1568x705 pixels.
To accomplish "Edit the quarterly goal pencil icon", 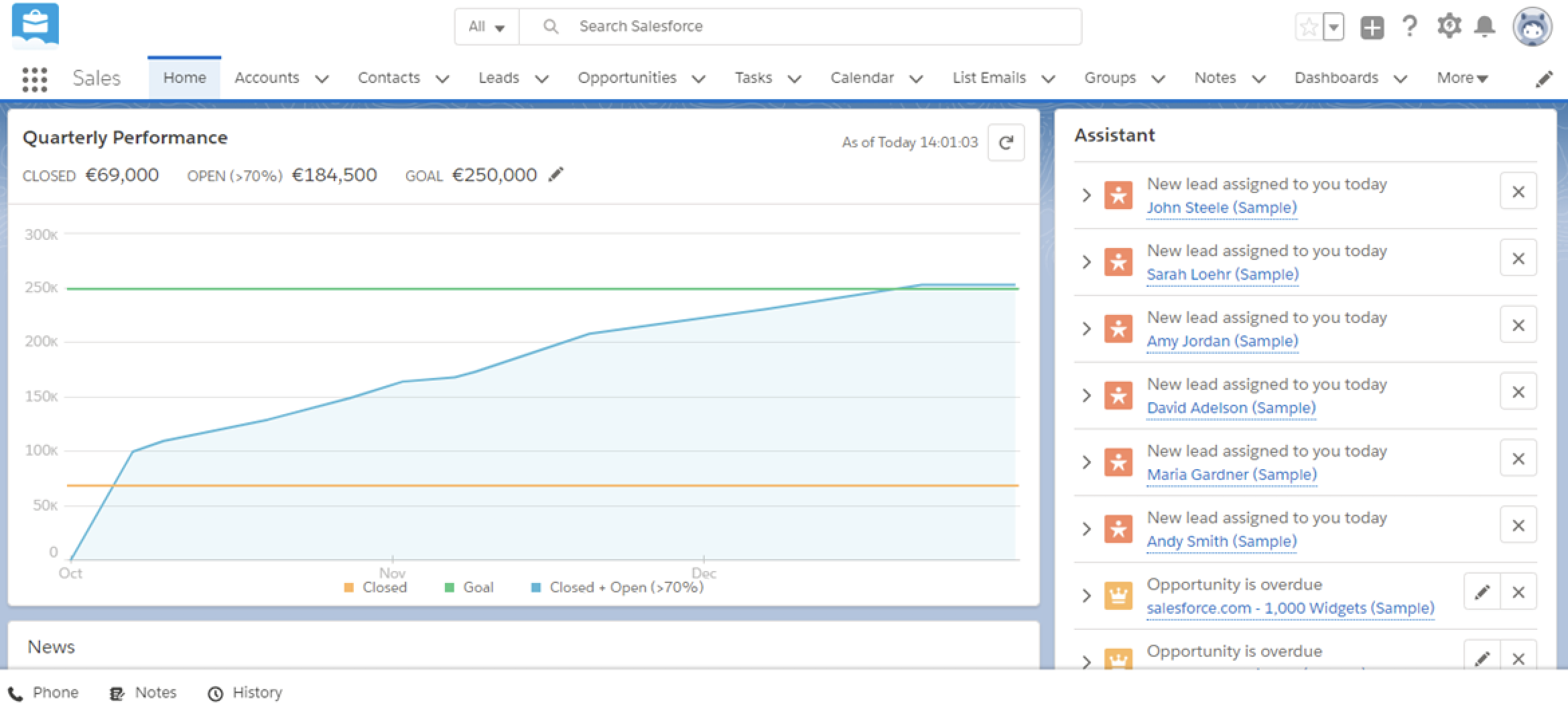I will click(556, 175).
